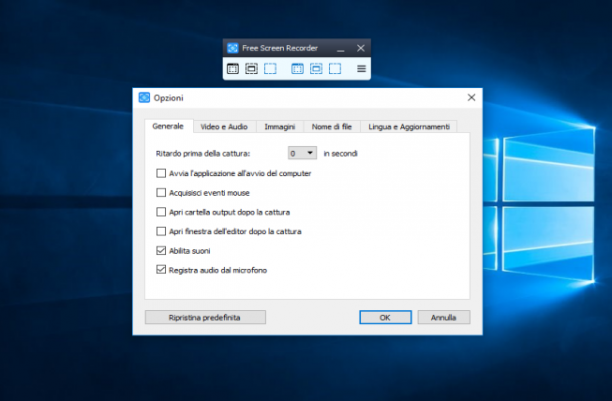The image size is (612, 401).
Task: Open Lingua e Aggiornamenti tab
Action: click(409, 127)
